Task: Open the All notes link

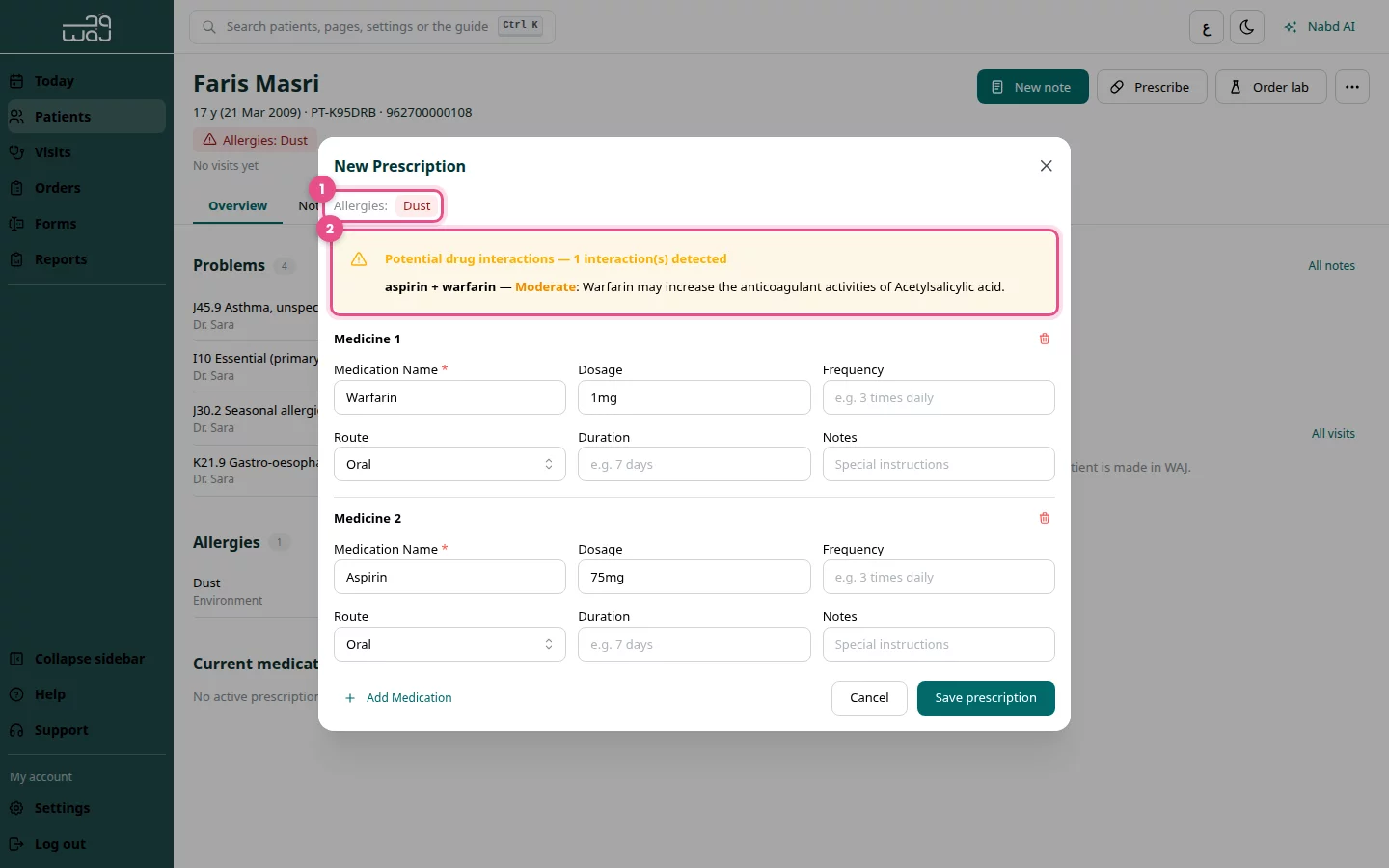Action: click(1331, 266)
